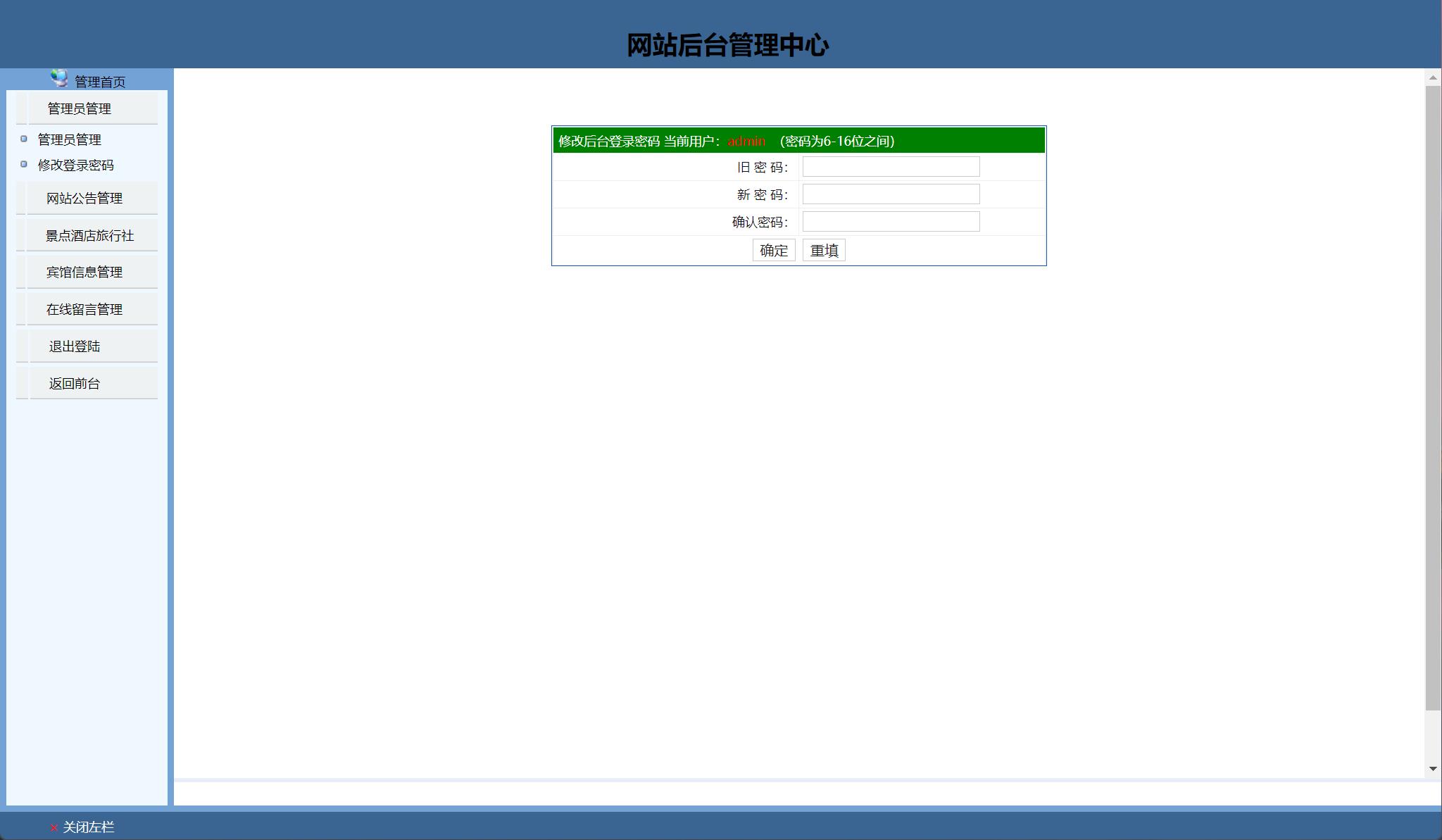Viewport: 1442px width, 840px height.
Task: Click scrollbar up arrow at top right
Action: [1432, 77]
